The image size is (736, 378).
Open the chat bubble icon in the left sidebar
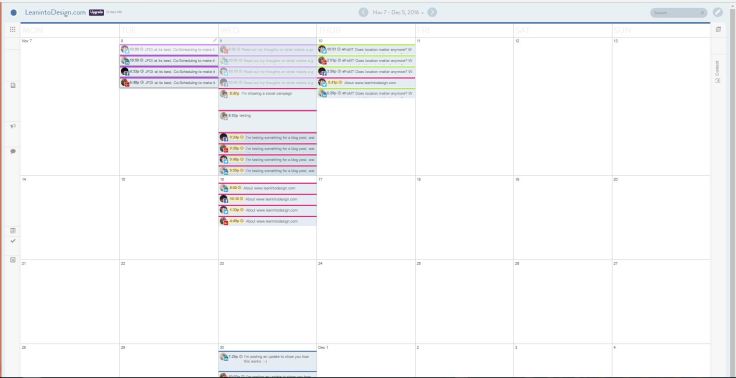(x=13, y=151)
